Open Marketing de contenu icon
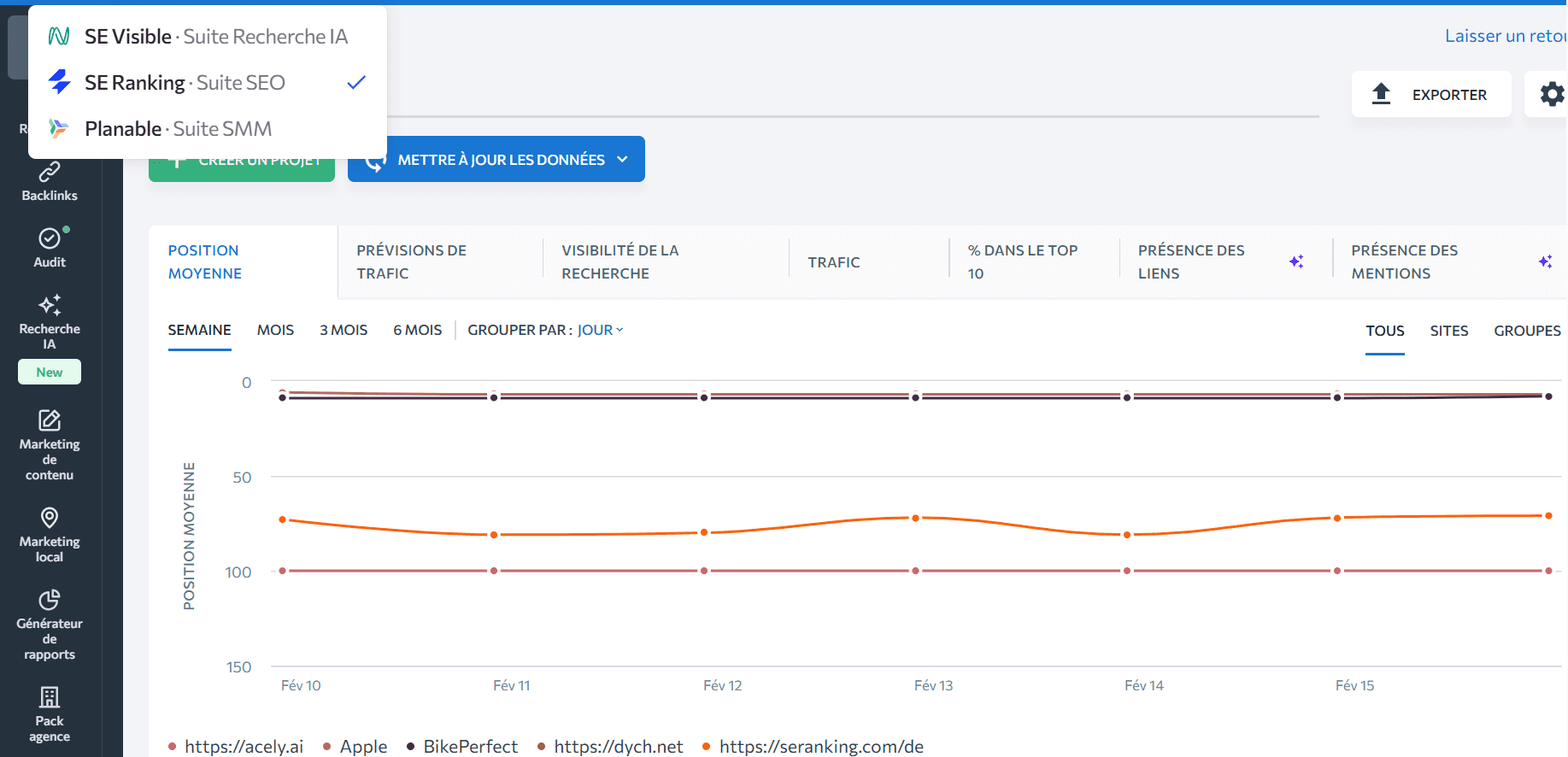The width and height of the screenshot is (1568, 757). [x=50, y=420]
